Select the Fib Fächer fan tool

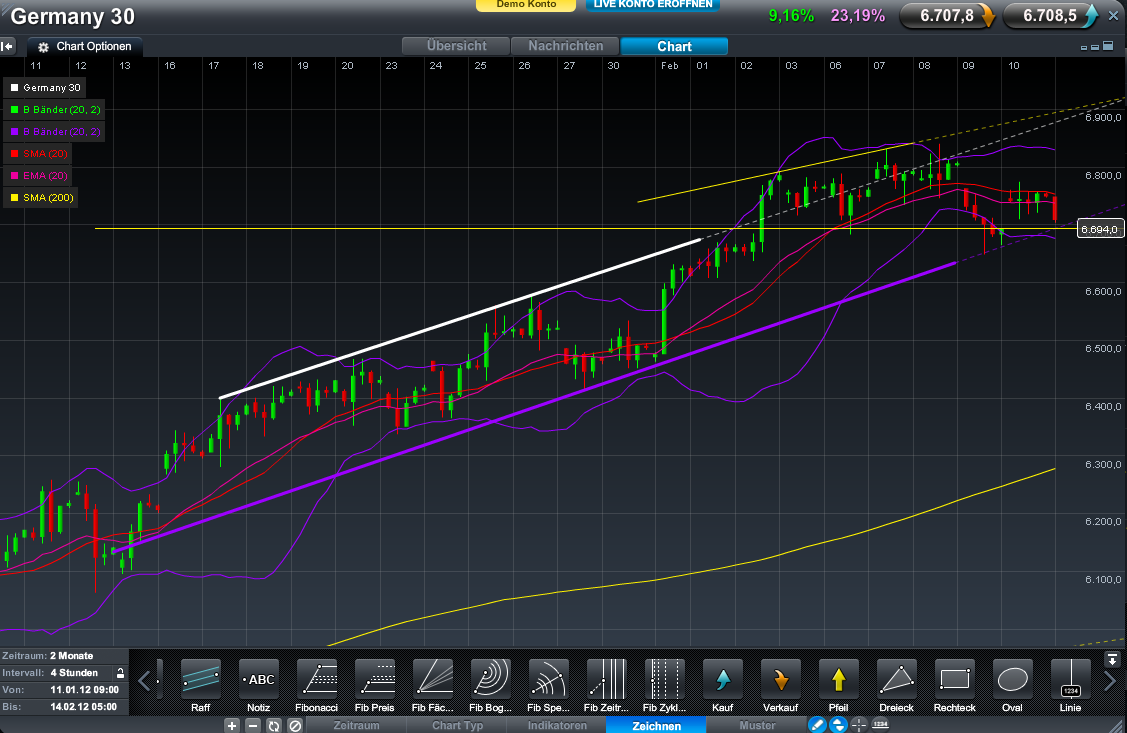pyautogui.click(x=433, y=686)
